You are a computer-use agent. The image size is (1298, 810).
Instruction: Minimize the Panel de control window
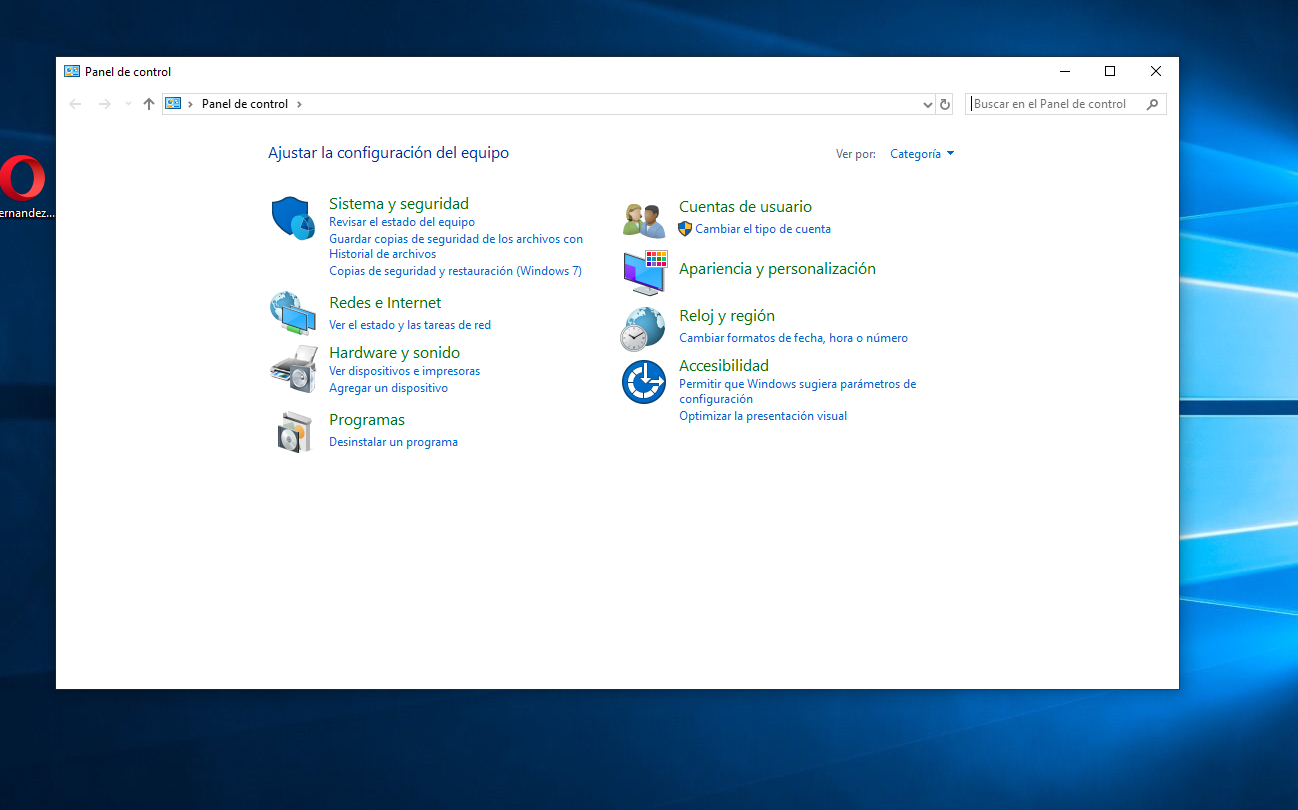coord(1064,71)
